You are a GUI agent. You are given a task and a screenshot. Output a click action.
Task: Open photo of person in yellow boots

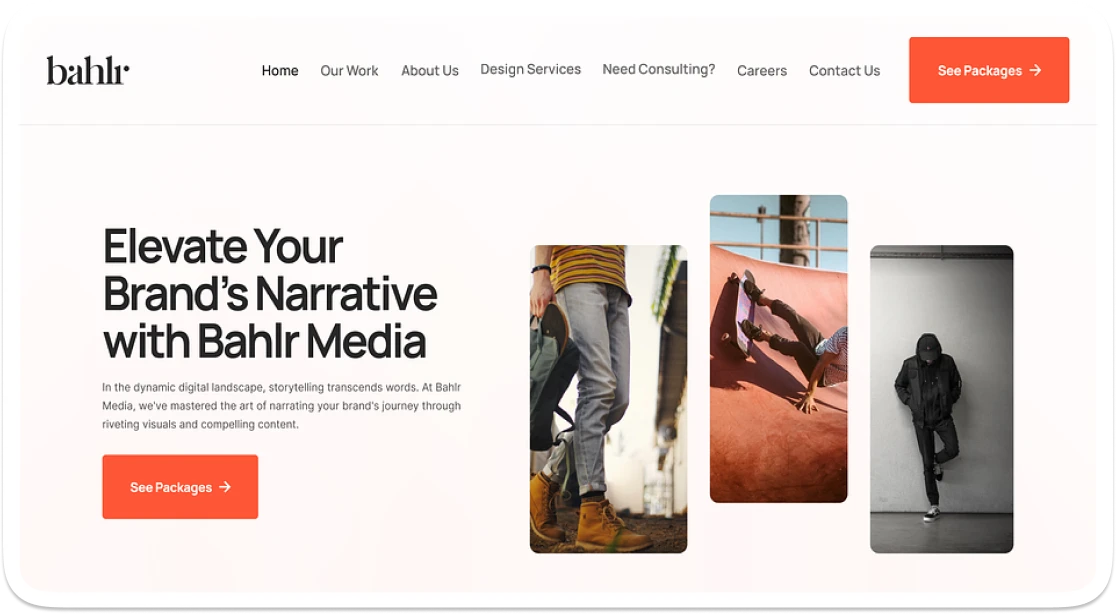[609, 399]
